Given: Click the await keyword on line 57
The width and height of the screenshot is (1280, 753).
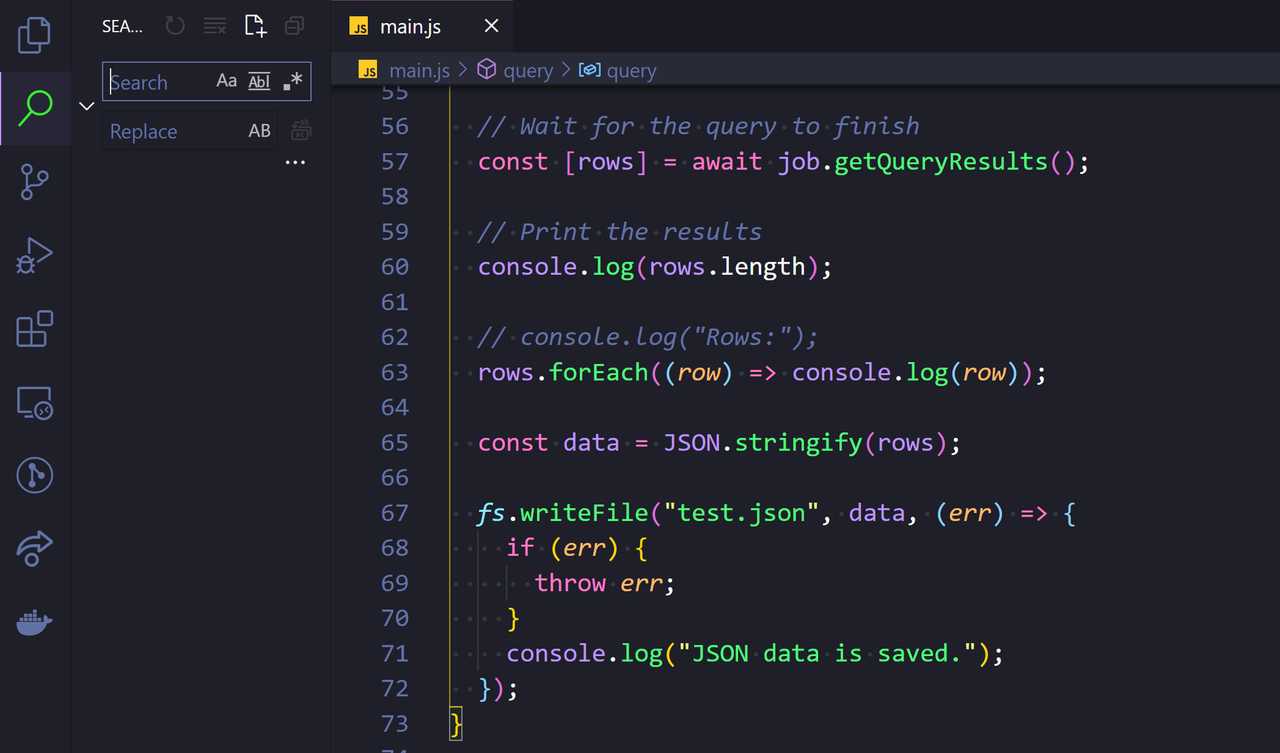Looking at the screenshot, I should [x=727, y=161].
